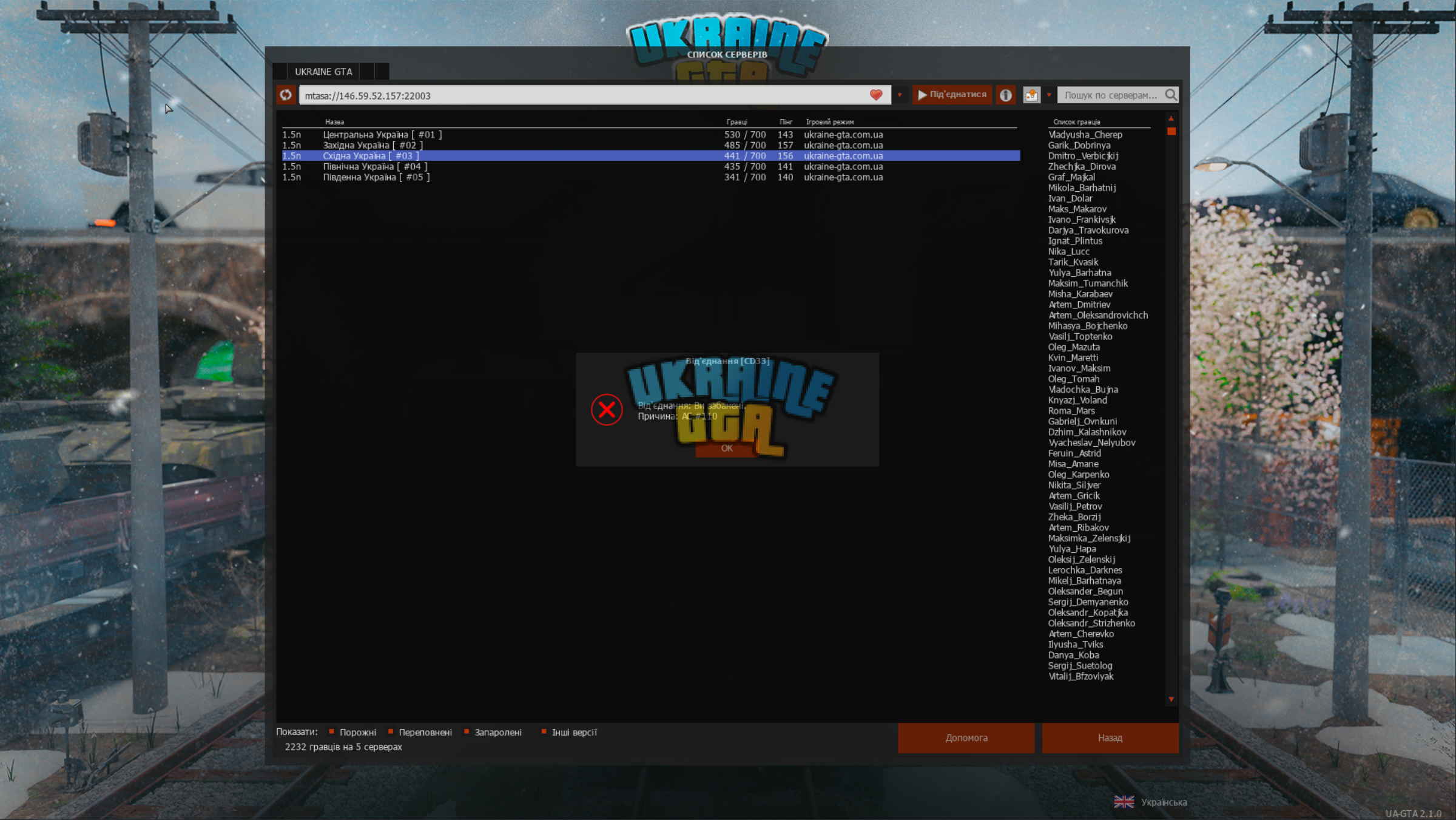
Task: Select the UKRAINE GTA tab
Action: pyautogui.click(x=323, y=72)
